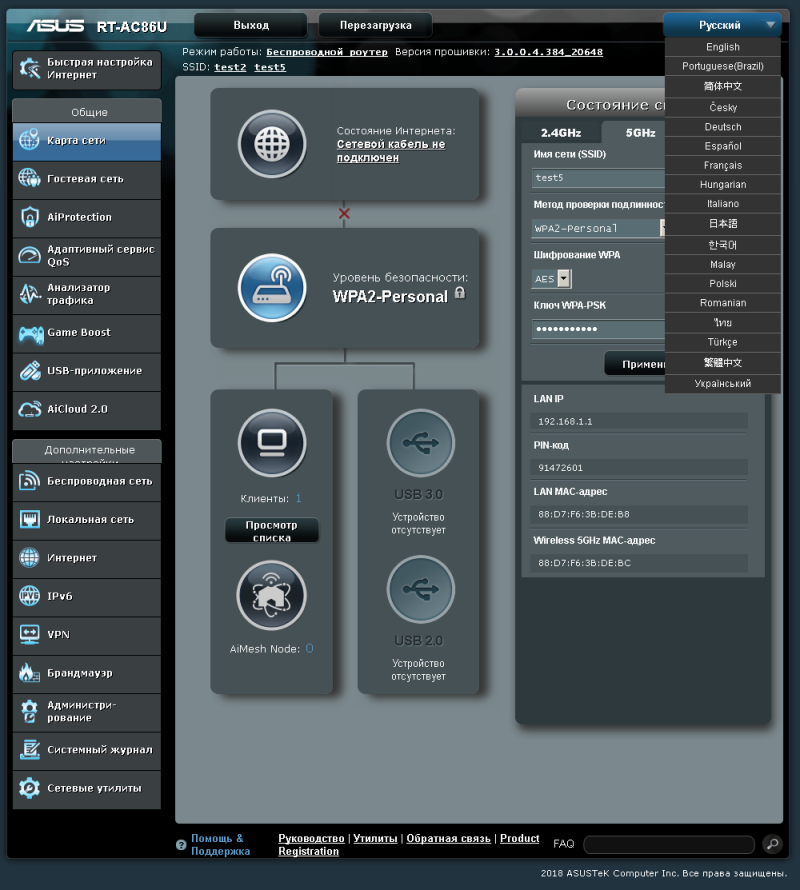
Task: Select Türkçe in the language list
Action: pyautogui.click(x=723, y=342)
